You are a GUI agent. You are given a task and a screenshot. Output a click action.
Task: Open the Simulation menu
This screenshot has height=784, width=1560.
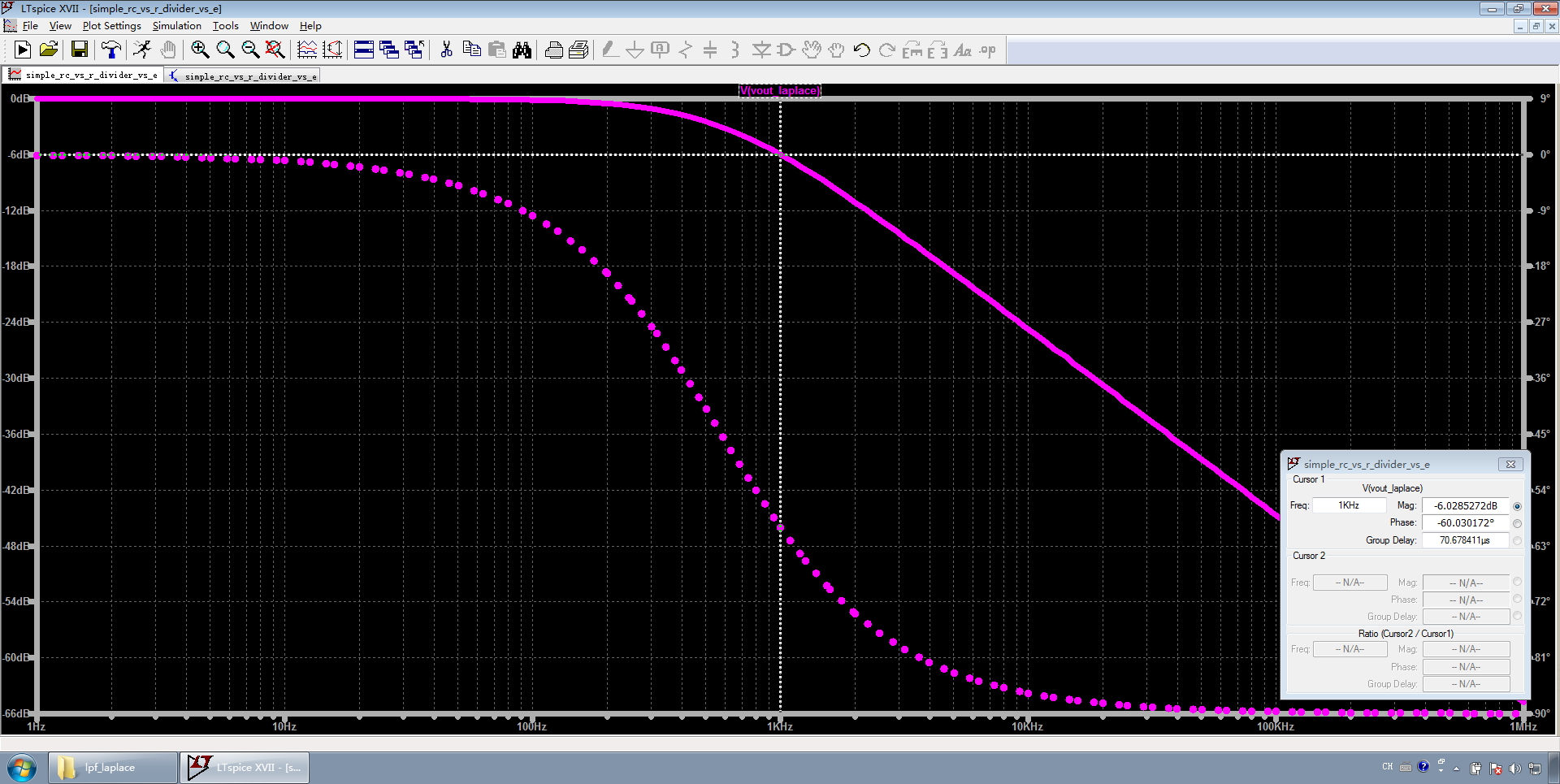176,26
